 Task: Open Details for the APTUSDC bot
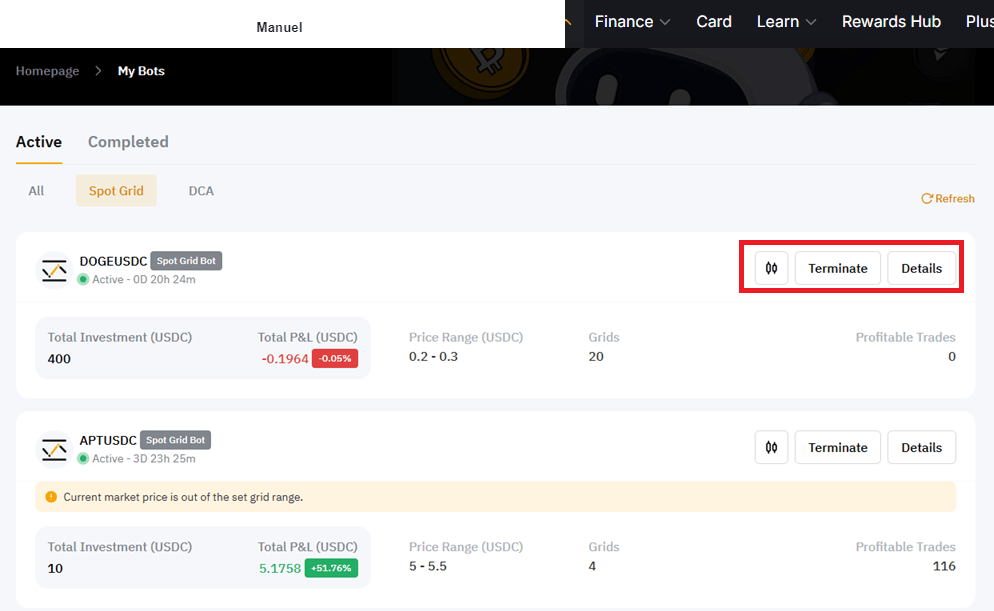pyautogui.click(x=921, y=447)
